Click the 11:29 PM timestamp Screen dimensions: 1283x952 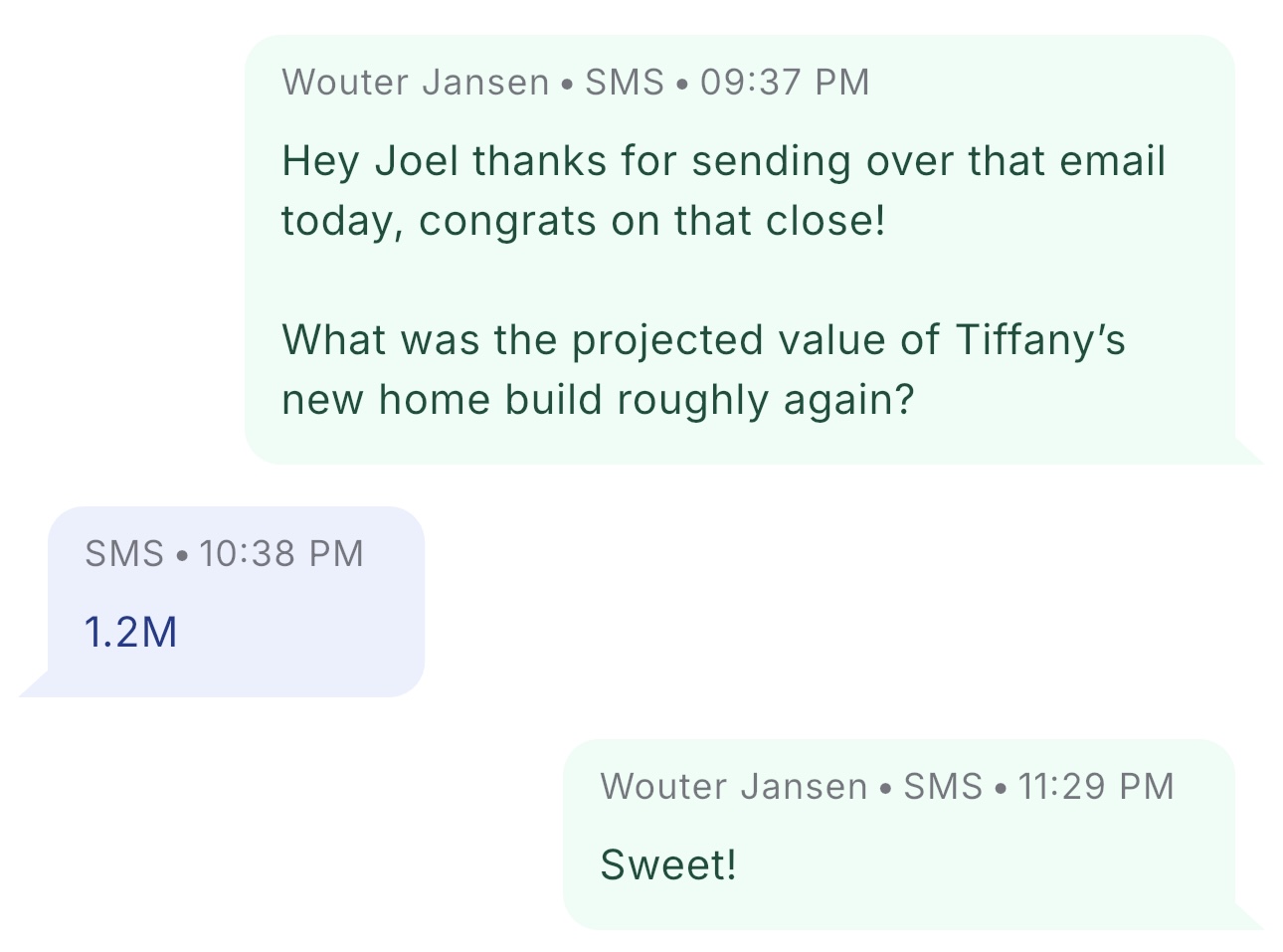[x=1096, y=786]
